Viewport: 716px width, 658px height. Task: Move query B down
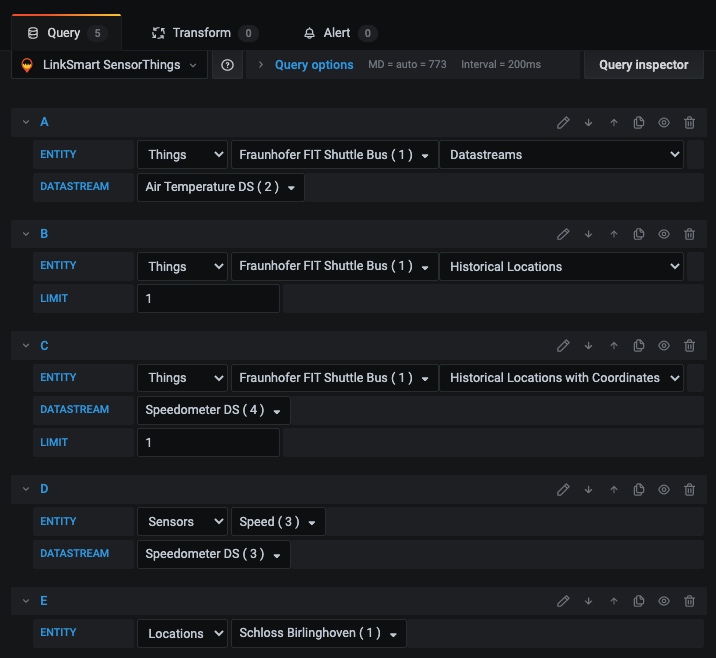[589, 234]
